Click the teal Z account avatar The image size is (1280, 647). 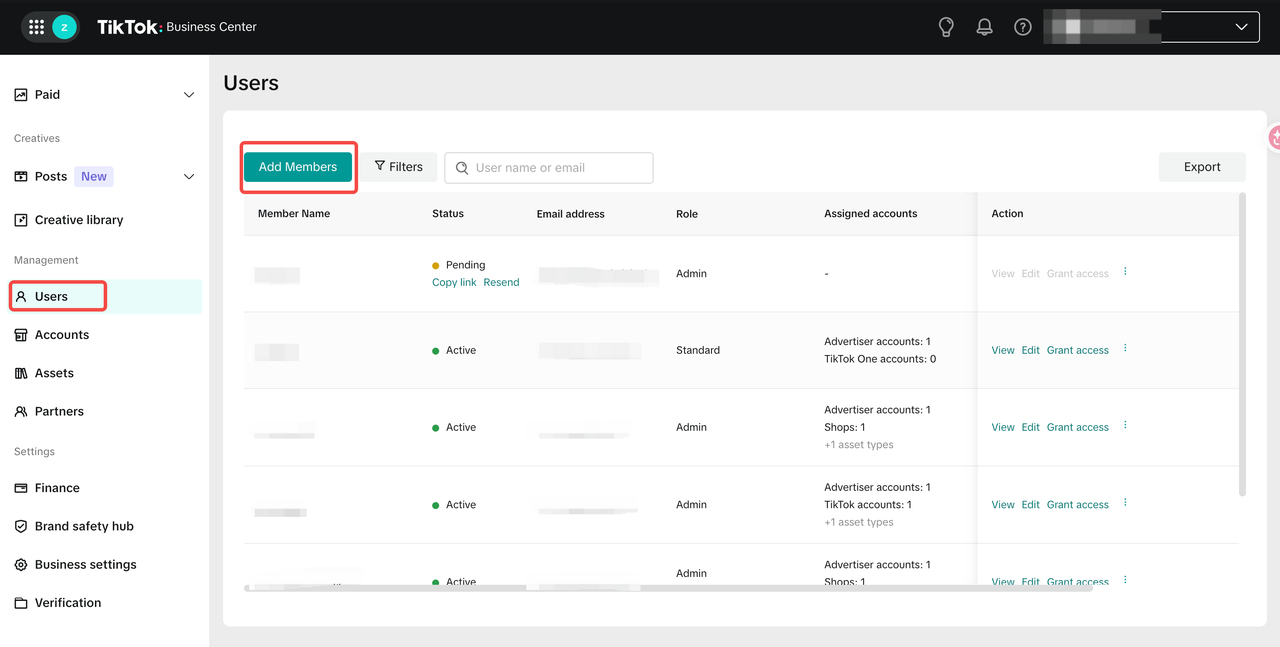(x=65, y=27)
